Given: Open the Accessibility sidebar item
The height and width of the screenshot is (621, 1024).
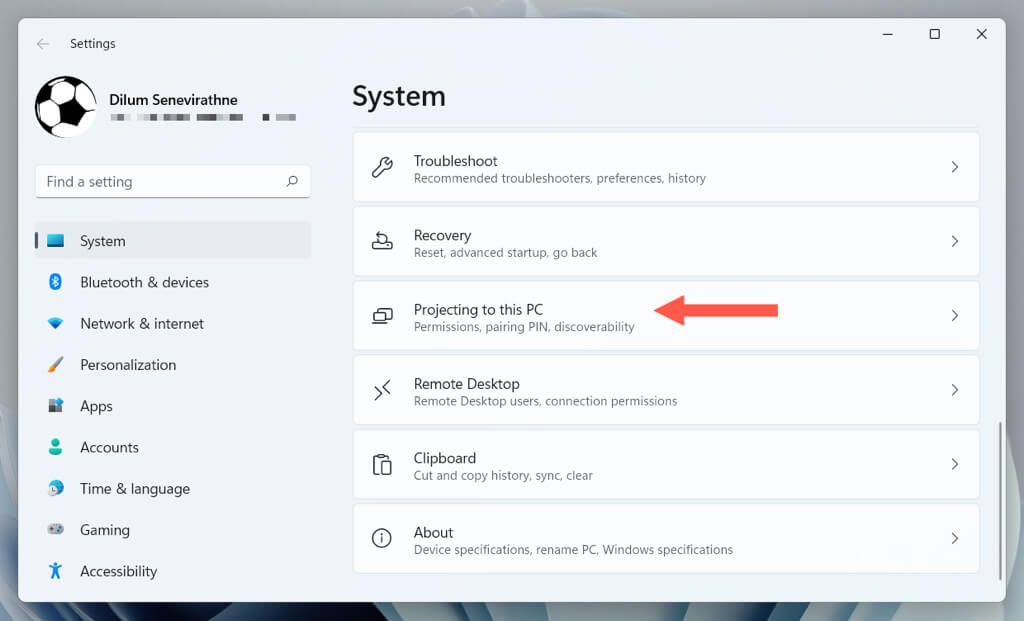Looking at the screenshot, I should (x=118, y=571).
